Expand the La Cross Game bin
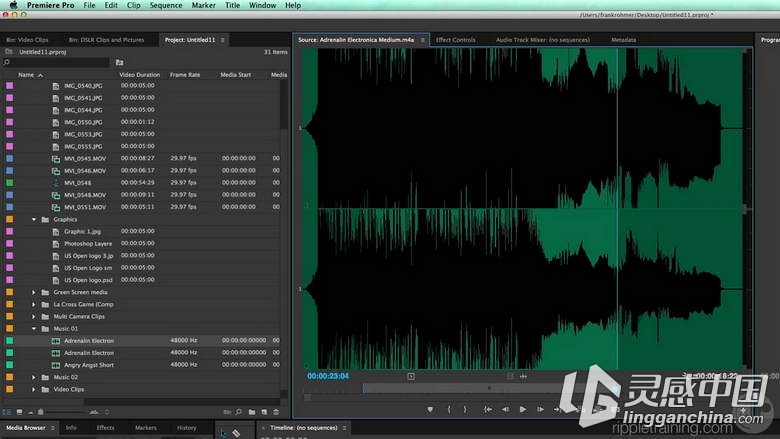Image resolution: width=780 pixels, height=439 pixels. click(x=34, y=304)
